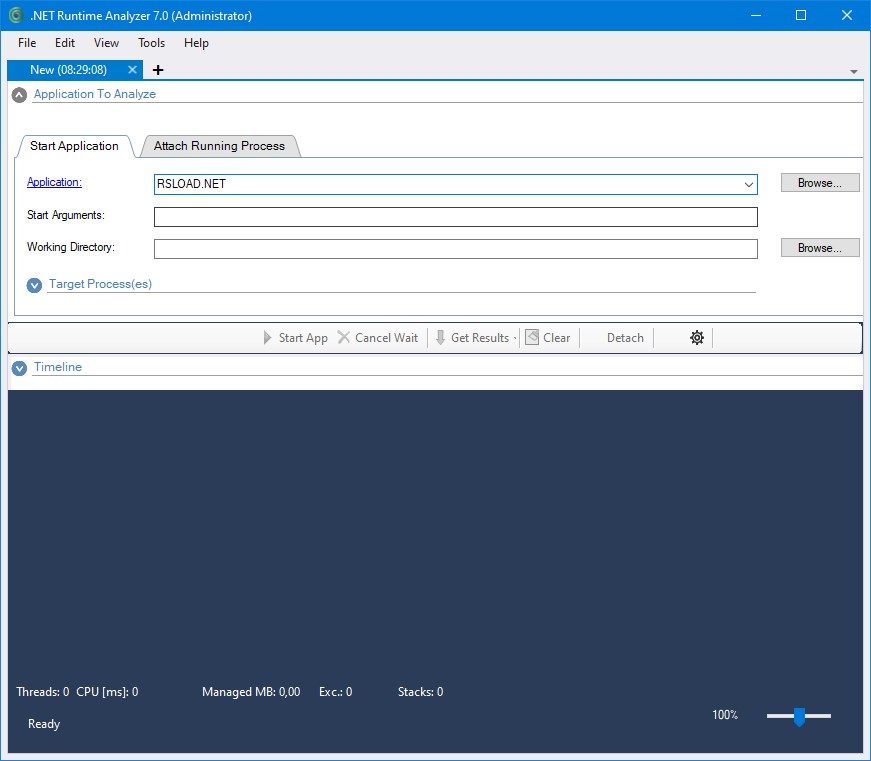Open a new analysis tab with the plus icon

click(156, 70)
